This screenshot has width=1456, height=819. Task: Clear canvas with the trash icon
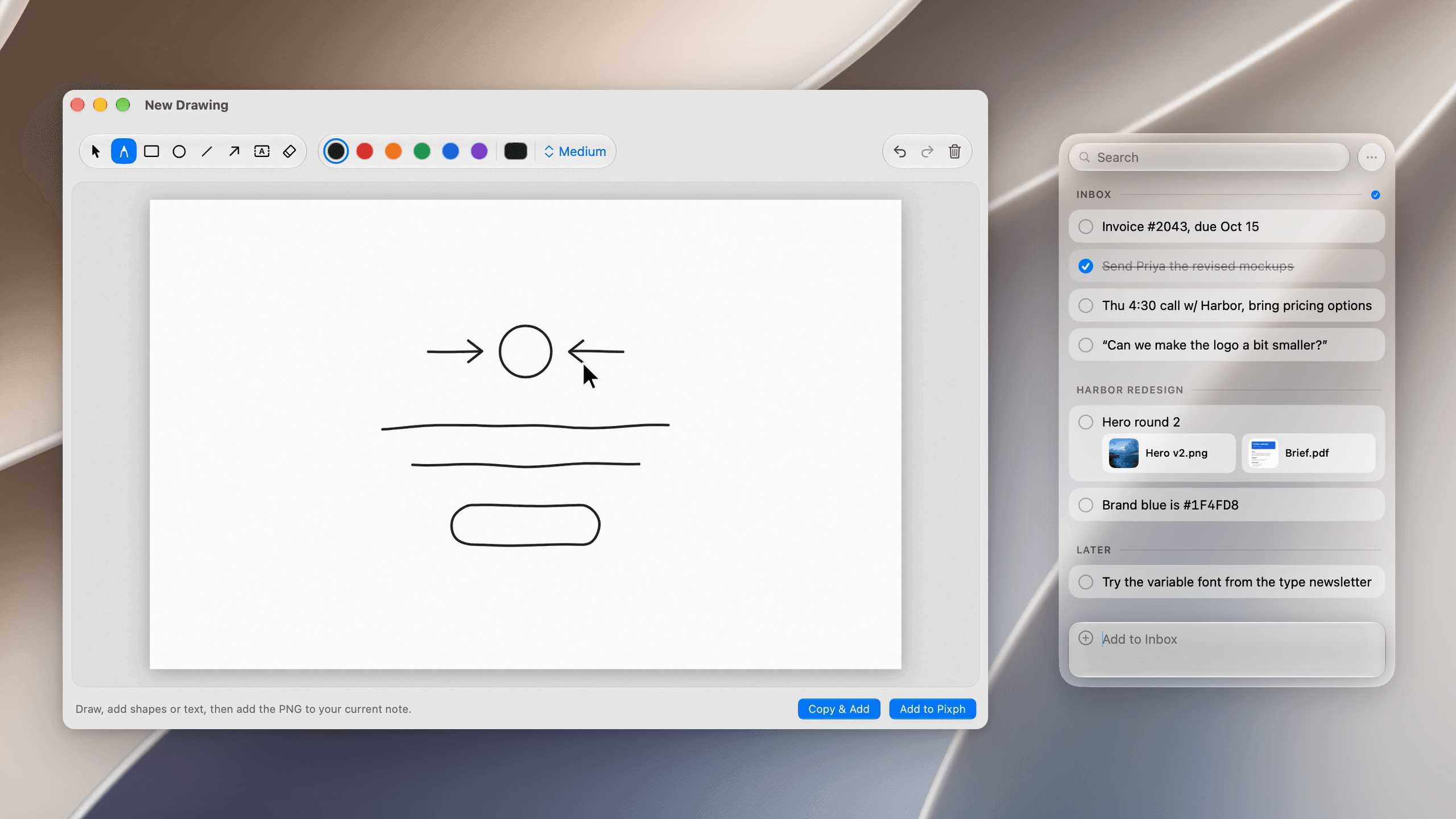tap(955, 151)
